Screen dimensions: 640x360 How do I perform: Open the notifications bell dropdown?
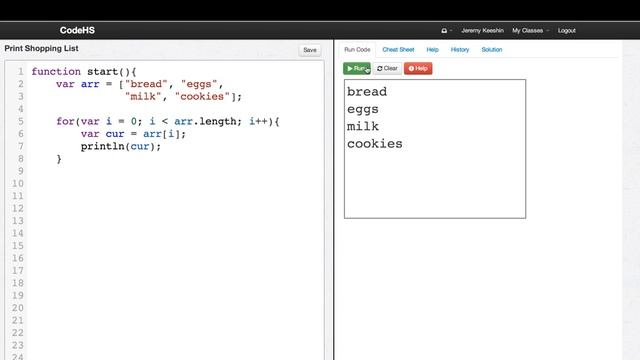(446, 31)
